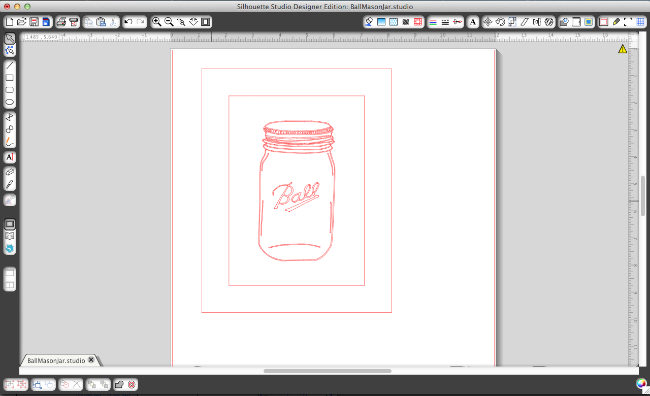The height and width of the screenshot is (396, 650).
Task: Open a file with the folder icon
Action: tap(22, 22)
